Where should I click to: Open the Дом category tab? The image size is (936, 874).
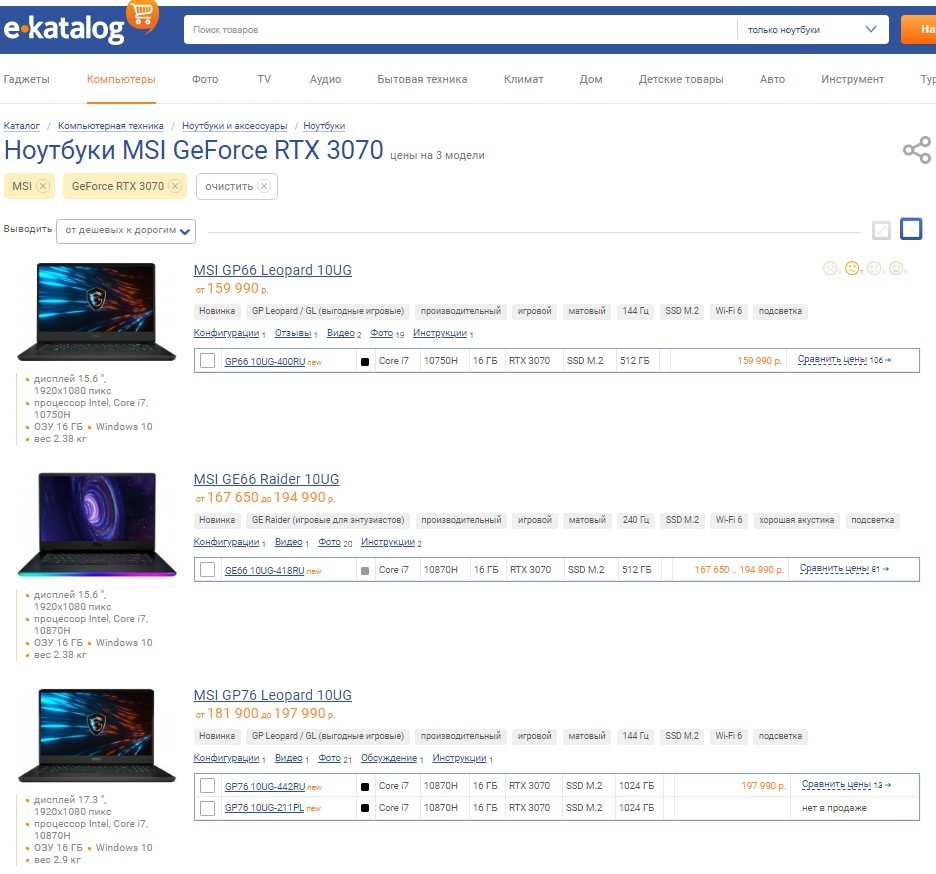point(591,79)
